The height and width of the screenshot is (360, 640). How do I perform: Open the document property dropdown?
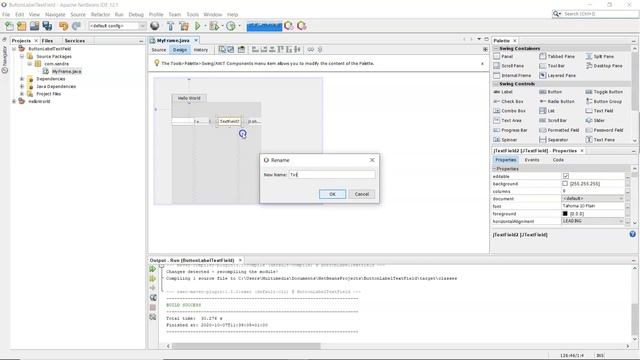coord(593,198)
